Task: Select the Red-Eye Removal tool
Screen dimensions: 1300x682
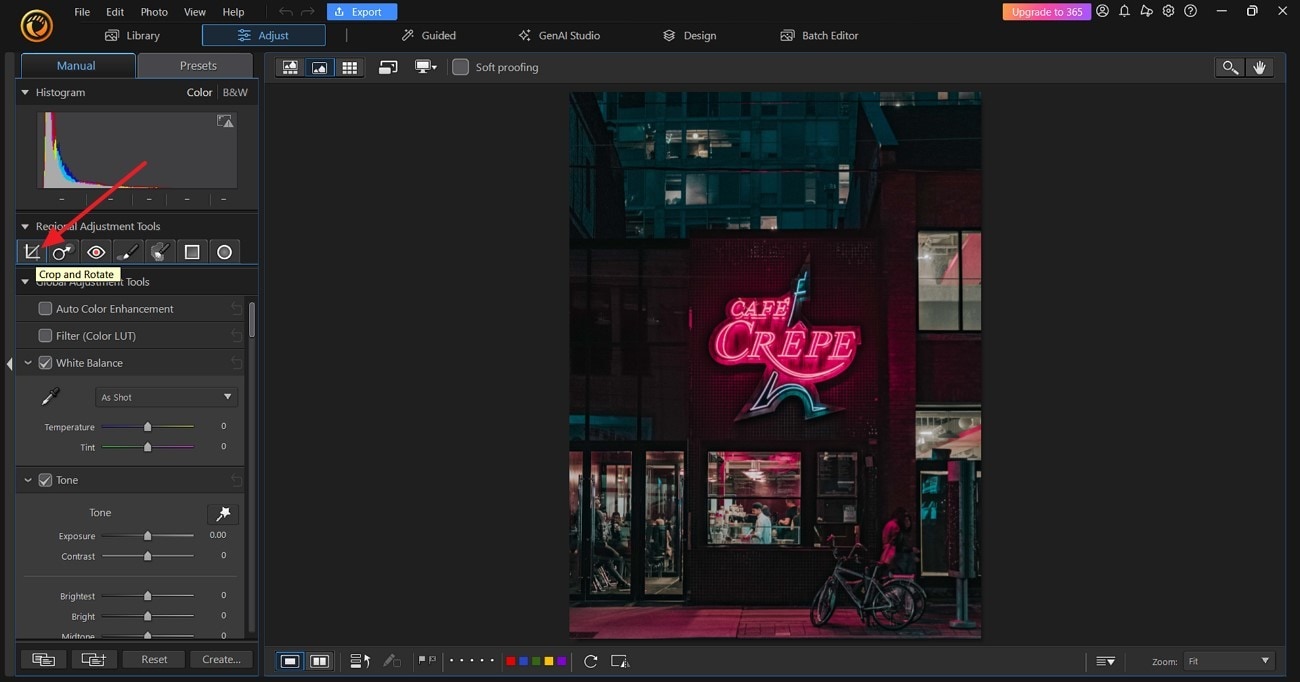Action: pos(96,252)
